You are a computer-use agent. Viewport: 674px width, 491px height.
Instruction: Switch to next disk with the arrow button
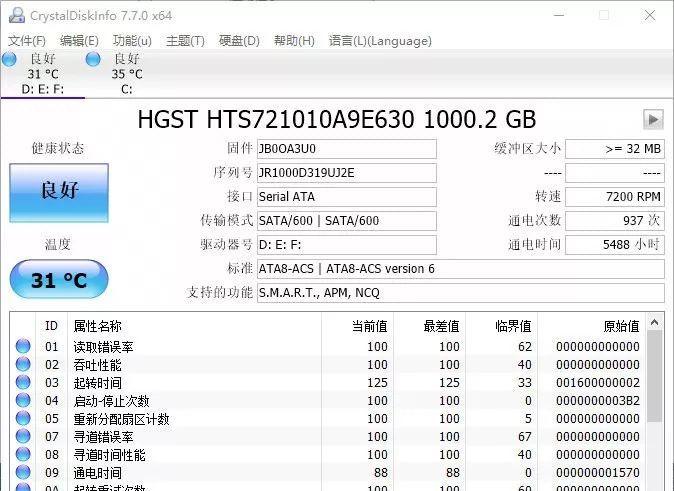(x=653, y=119)
